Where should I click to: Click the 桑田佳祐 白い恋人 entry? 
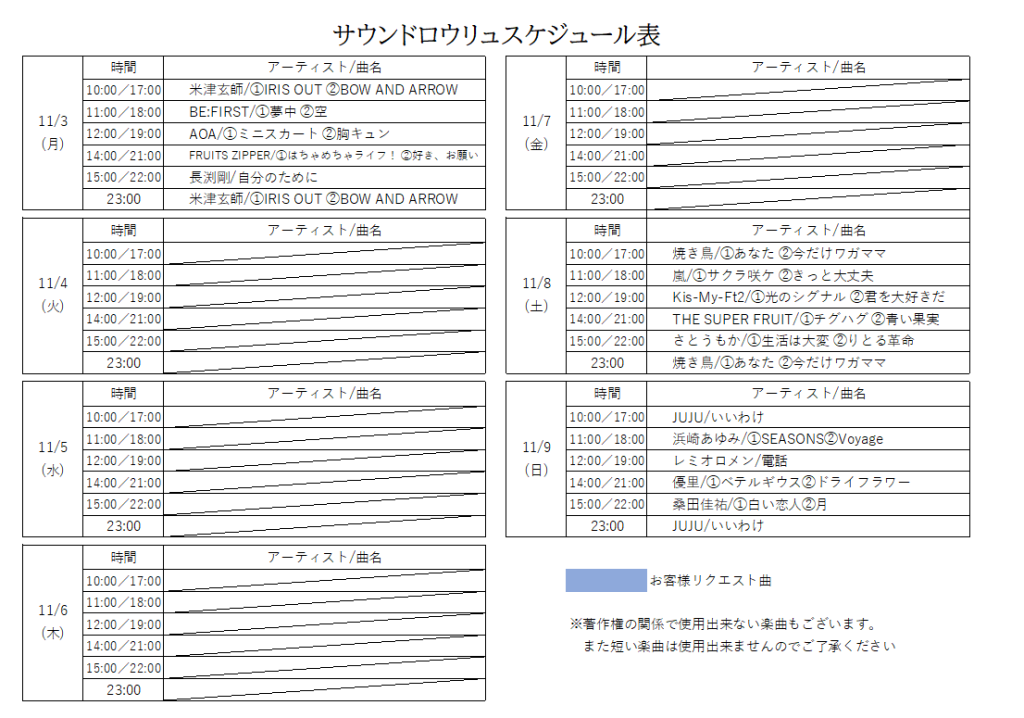tap(750, 504)
